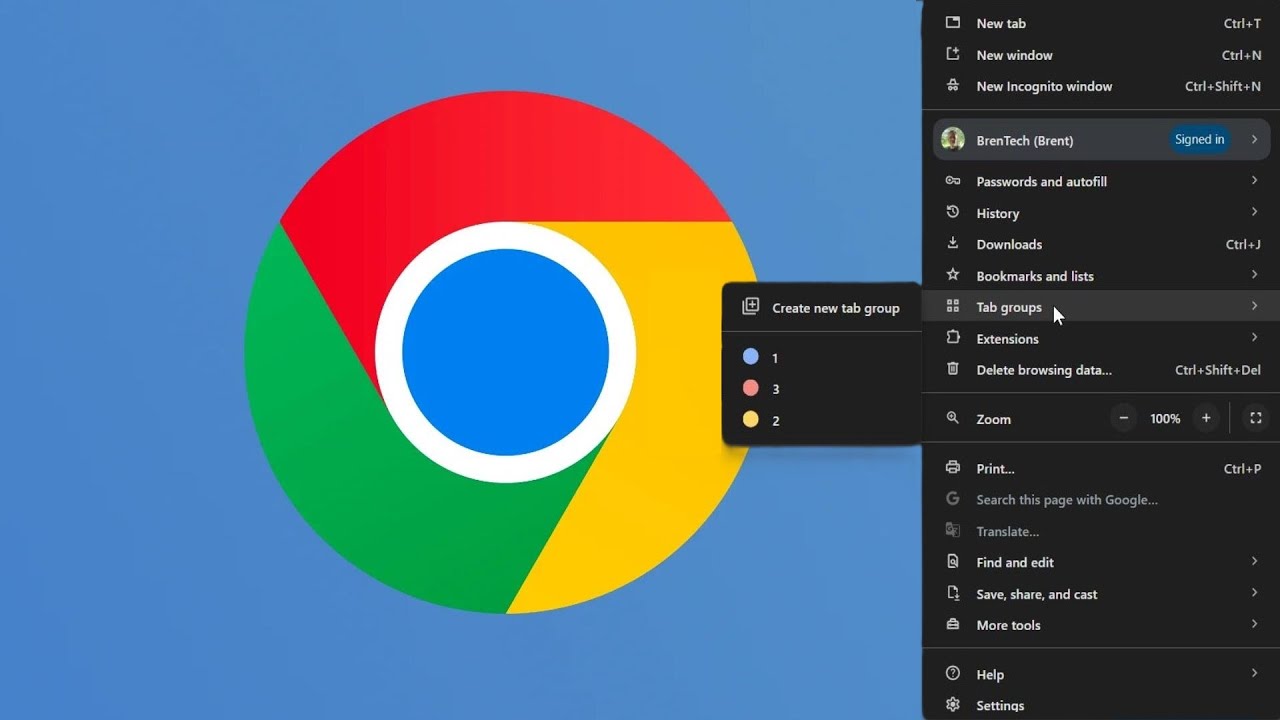Click the Create new tab group plus icon
The height and width of the screenshot is (720, 1280).
tap(750, 307)
